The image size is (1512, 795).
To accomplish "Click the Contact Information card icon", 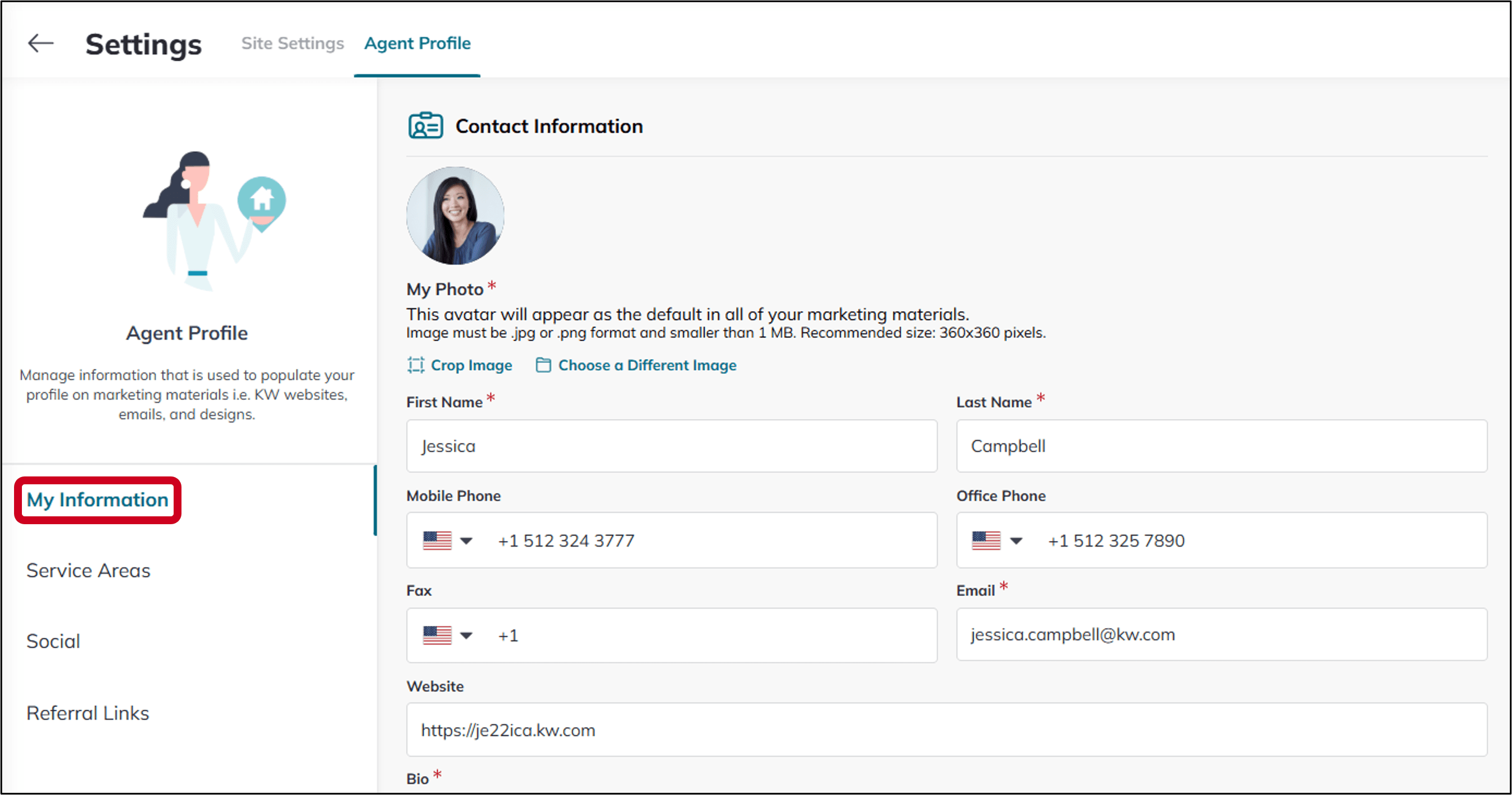I will click(425, 125).
